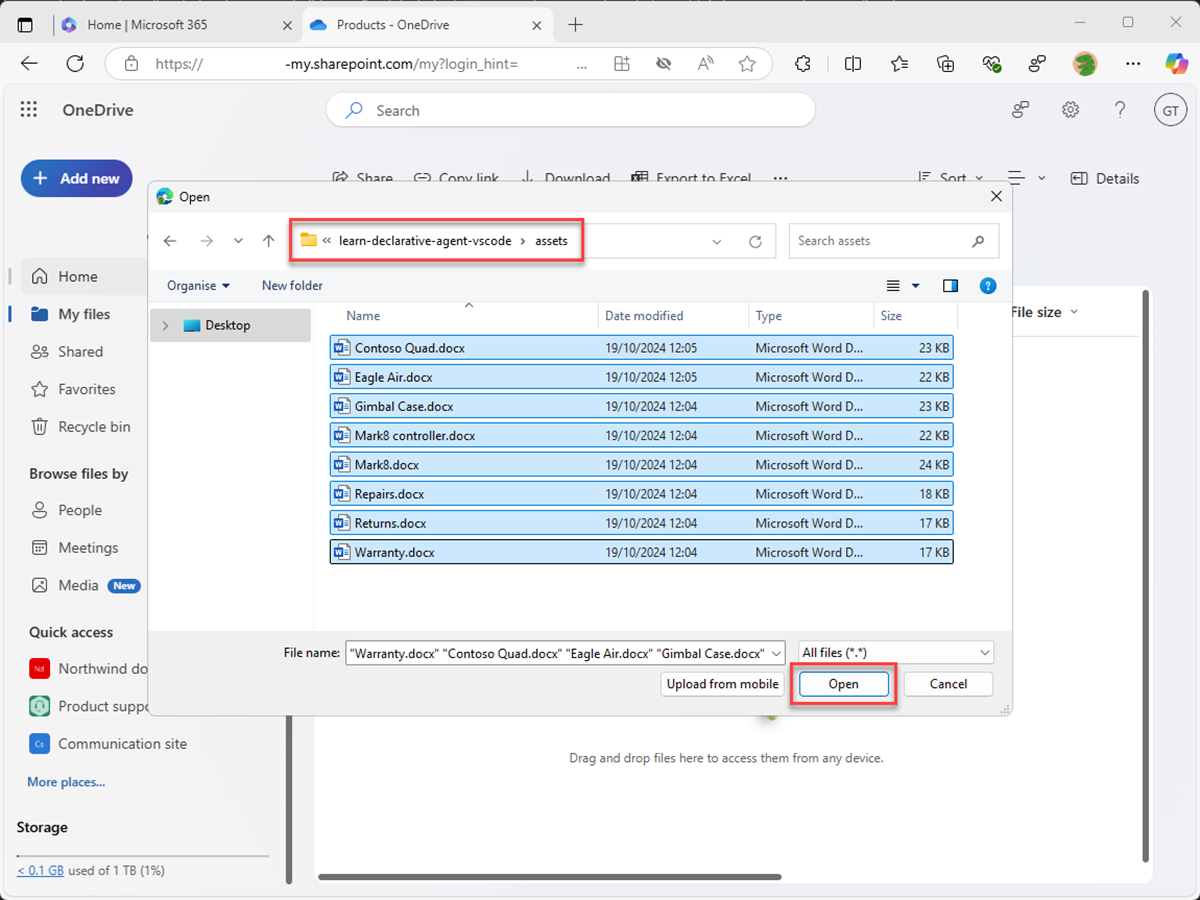Click Upload from mobile button
Screen dimensions: 1200x900
tap(722, 684)
